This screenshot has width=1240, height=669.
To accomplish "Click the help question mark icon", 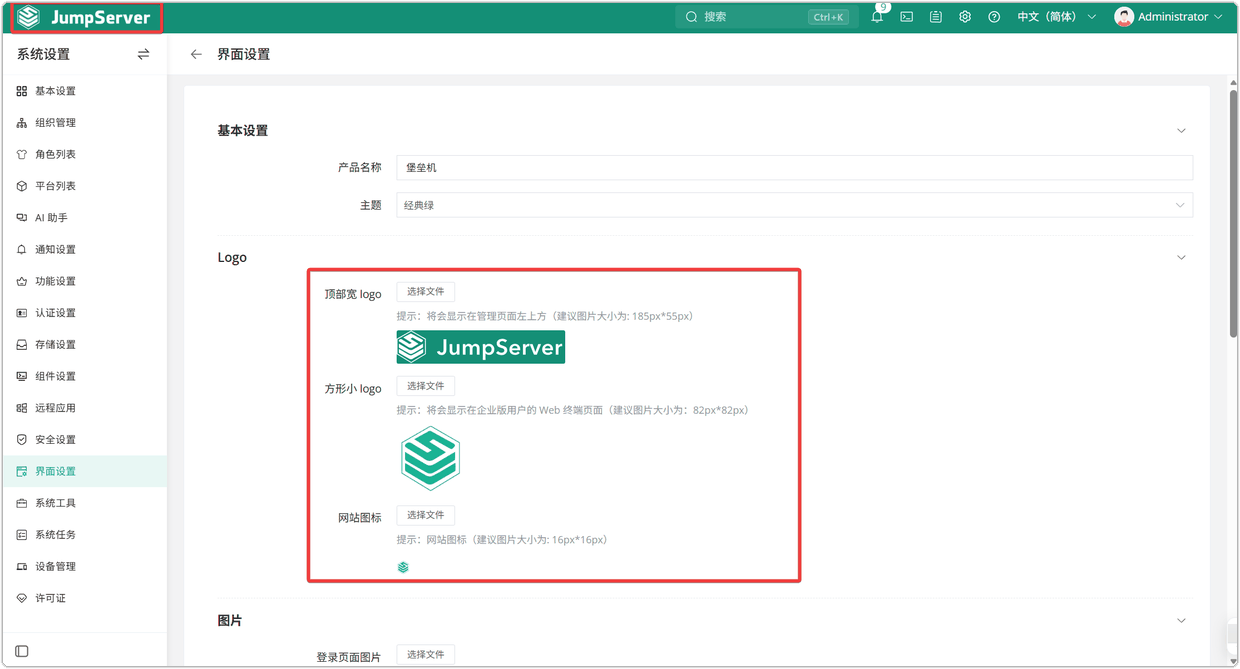I will click(x=993, y=17).
